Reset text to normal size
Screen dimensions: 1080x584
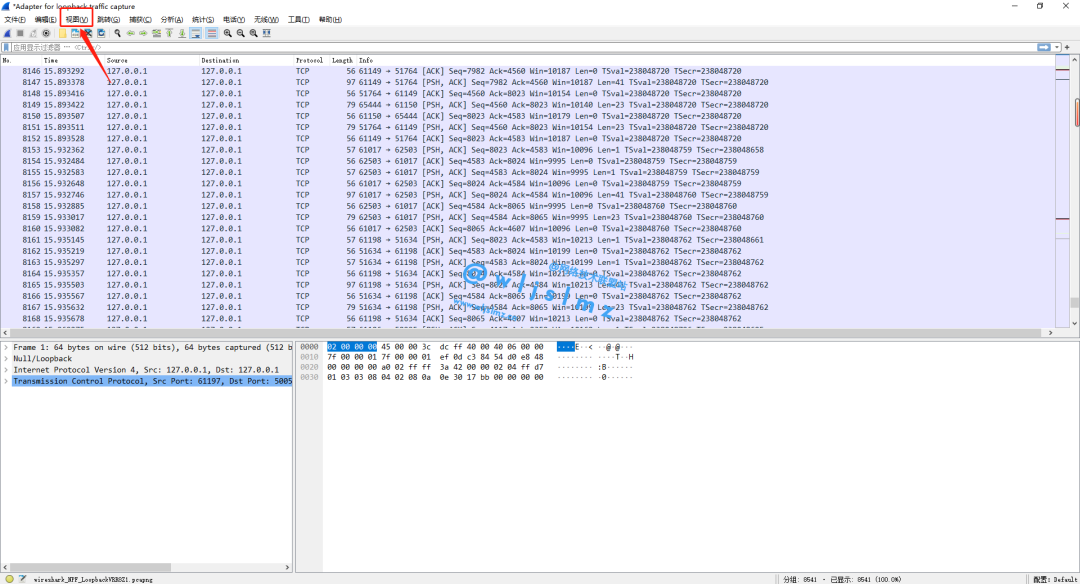(253, 33)
